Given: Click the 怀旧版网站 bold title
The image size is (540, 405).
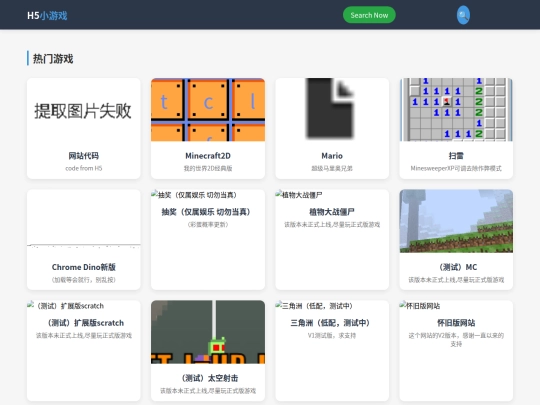Looking at the screenshot, I should [456, 323].
